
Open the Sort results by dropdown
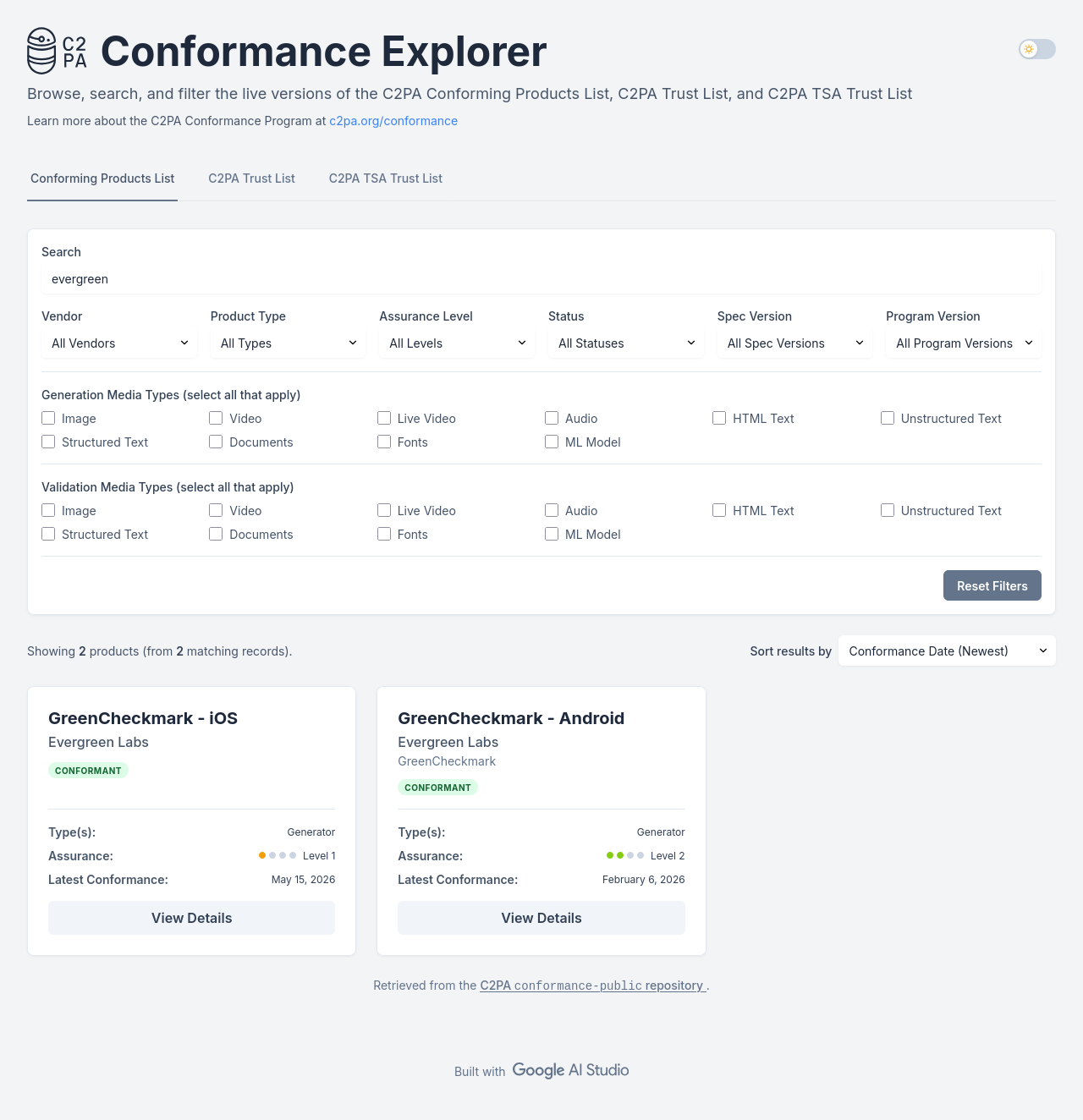pyautogui.click(x=947, y=651)
